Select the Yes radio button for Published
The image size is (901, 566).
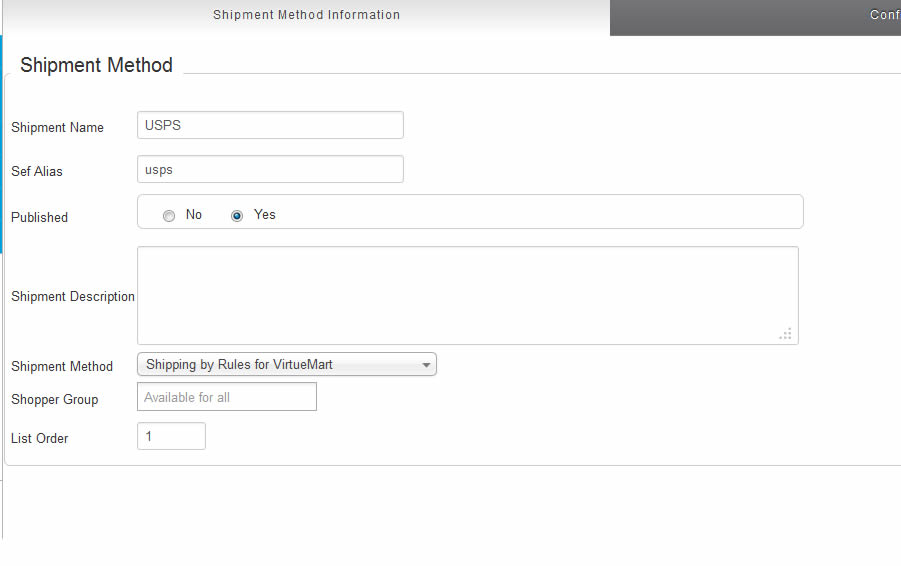tap(237, 215)
